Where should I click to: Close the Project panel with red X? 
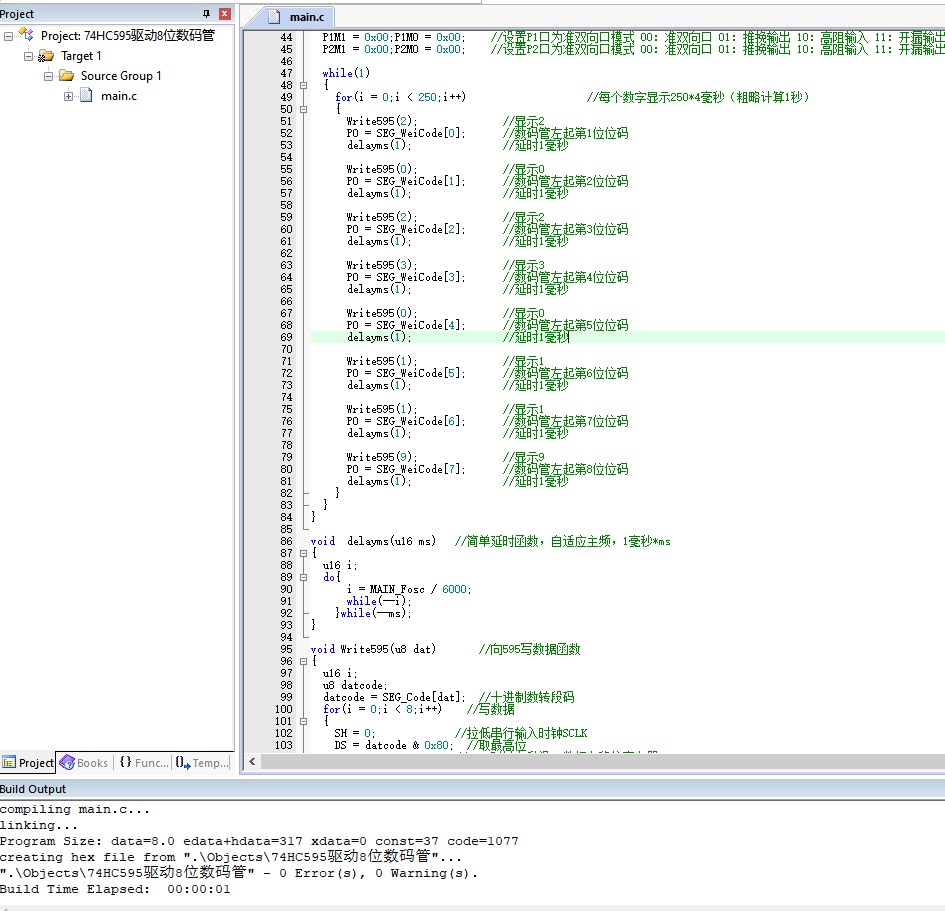coord(224,14)
